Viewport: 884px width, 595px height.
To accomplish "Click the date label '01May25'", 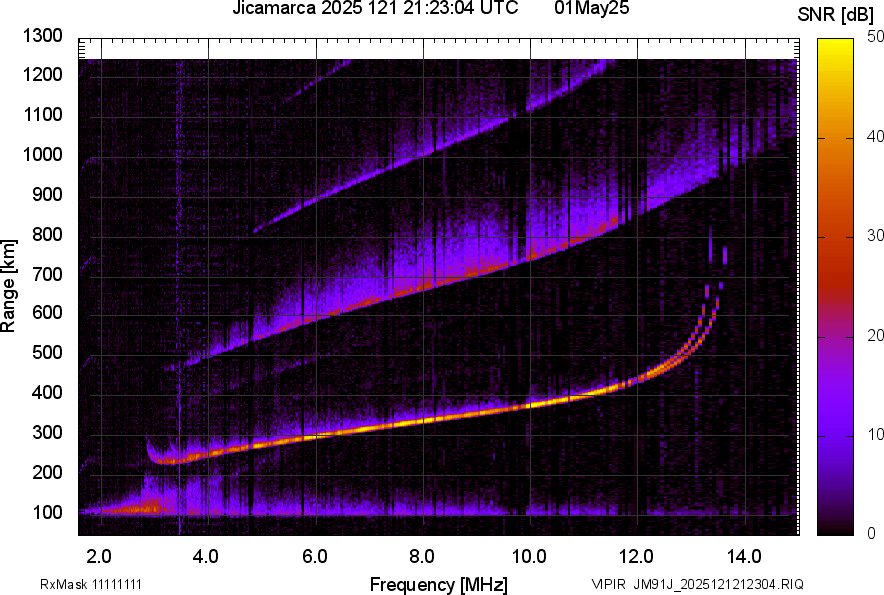I will (x=591, y=8).
